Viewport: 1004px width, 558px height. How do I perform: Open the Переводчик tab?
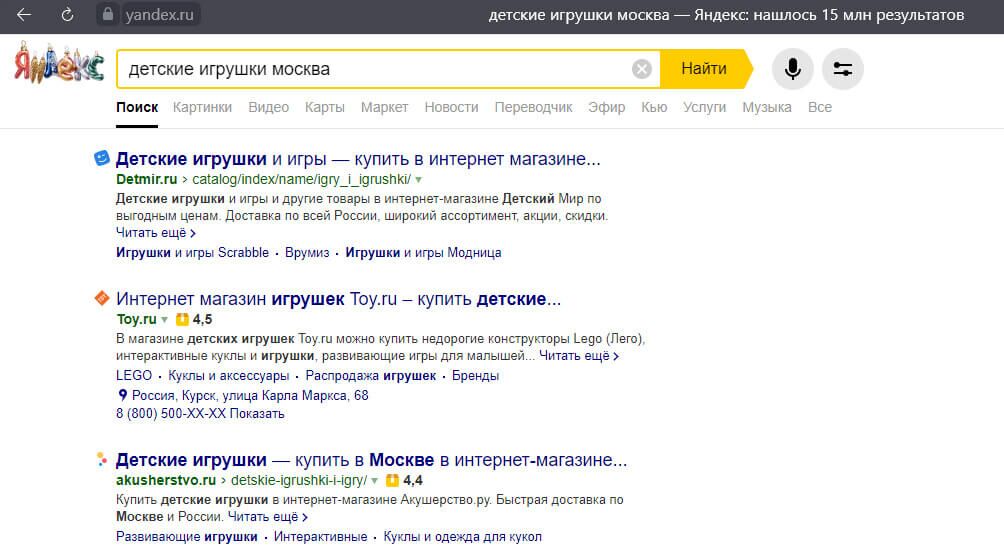pos(533,107)
